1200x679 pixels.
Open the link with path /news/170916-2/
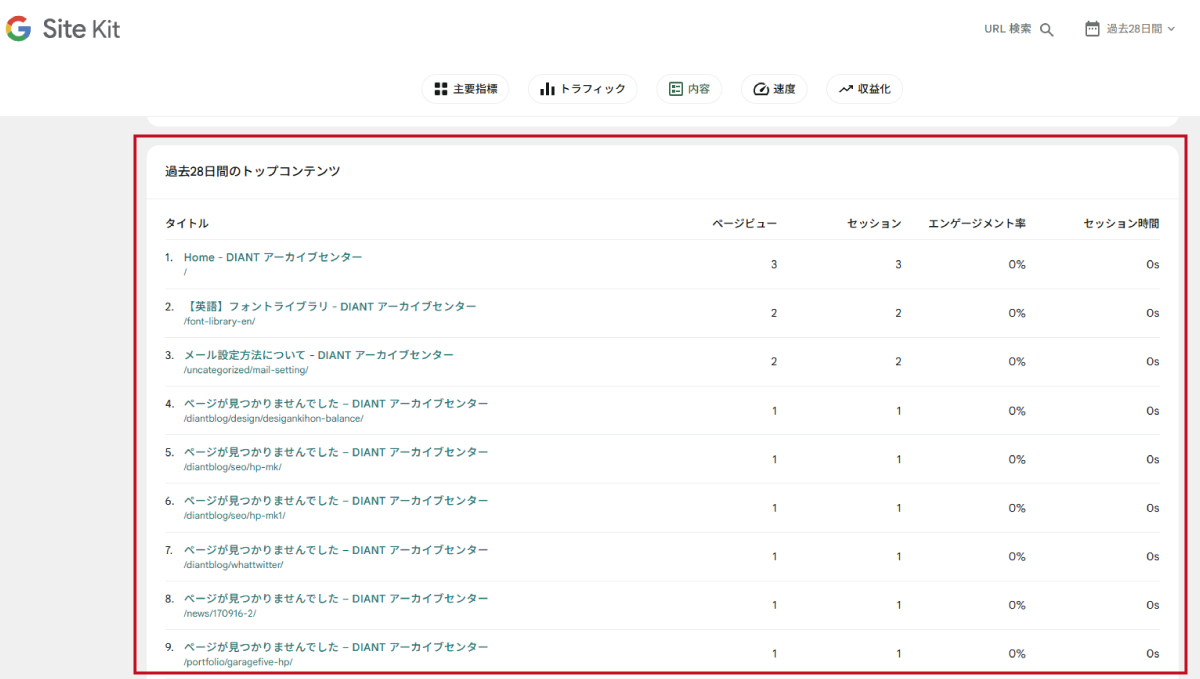coord(336,598)
